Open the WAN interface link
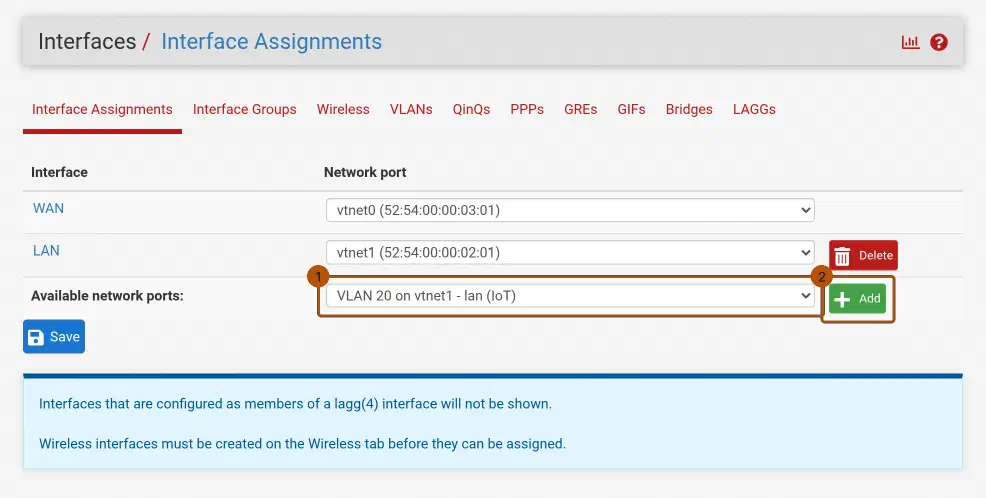Viewport: 986px width, 498px height. click(48, 208)
